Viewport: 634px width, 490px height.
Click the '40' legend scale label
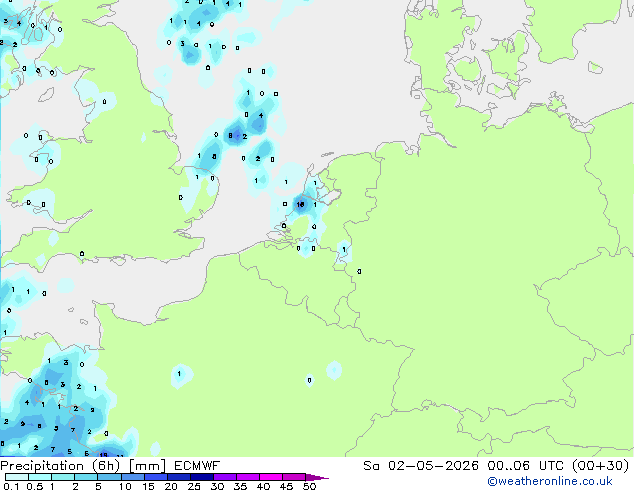[x=263, y=486]
